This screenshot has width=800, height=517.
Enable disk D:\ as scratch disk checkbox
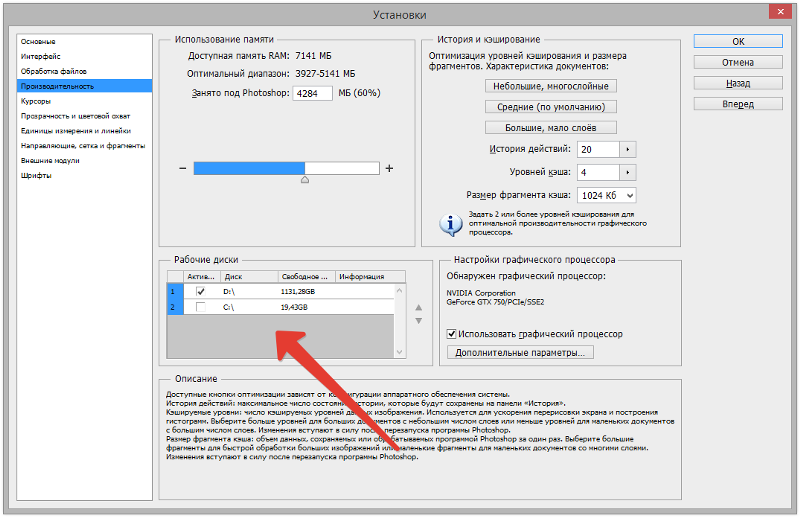(201, 291)
